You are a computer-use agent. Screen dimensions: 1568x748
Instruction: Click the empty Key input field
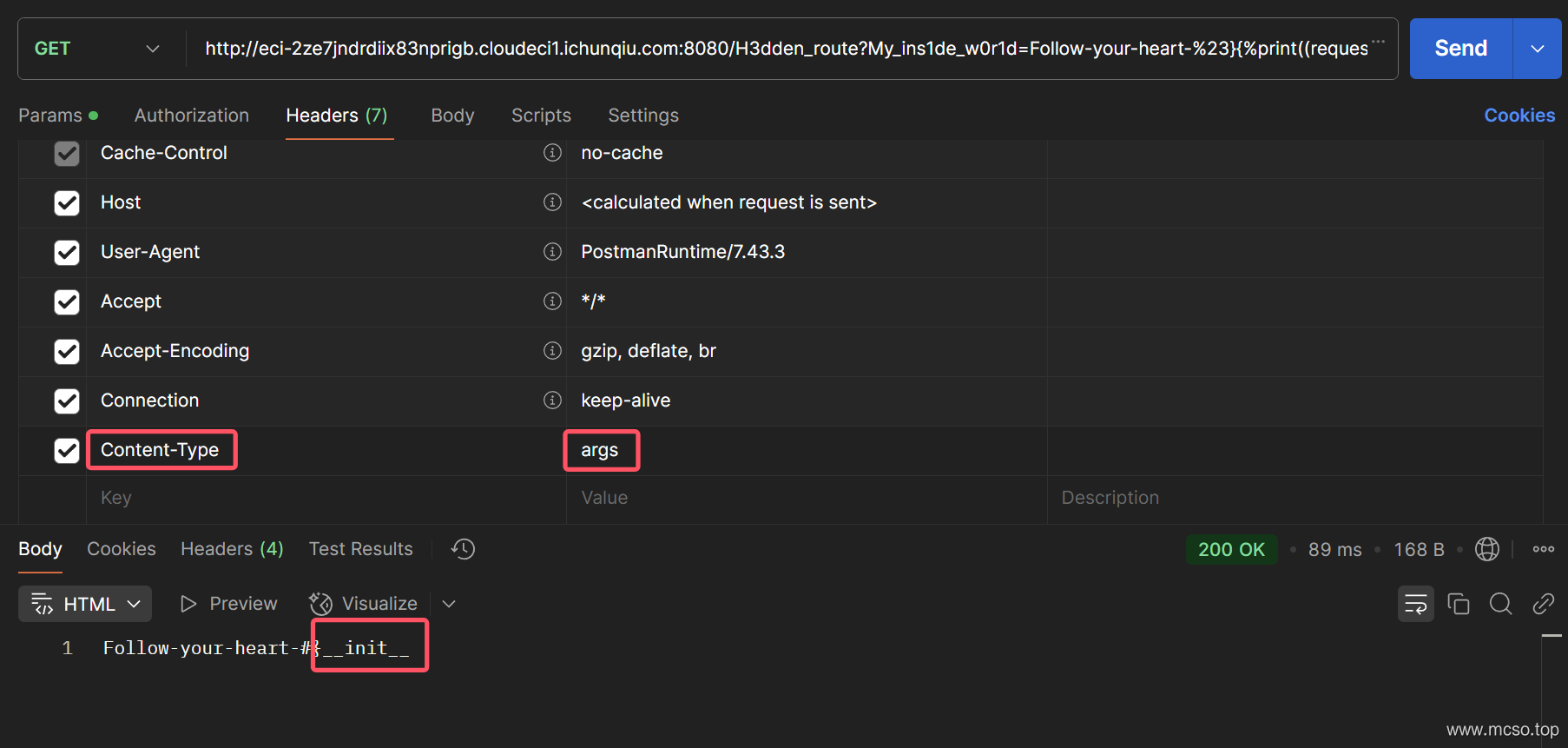(x=326, y=498)
